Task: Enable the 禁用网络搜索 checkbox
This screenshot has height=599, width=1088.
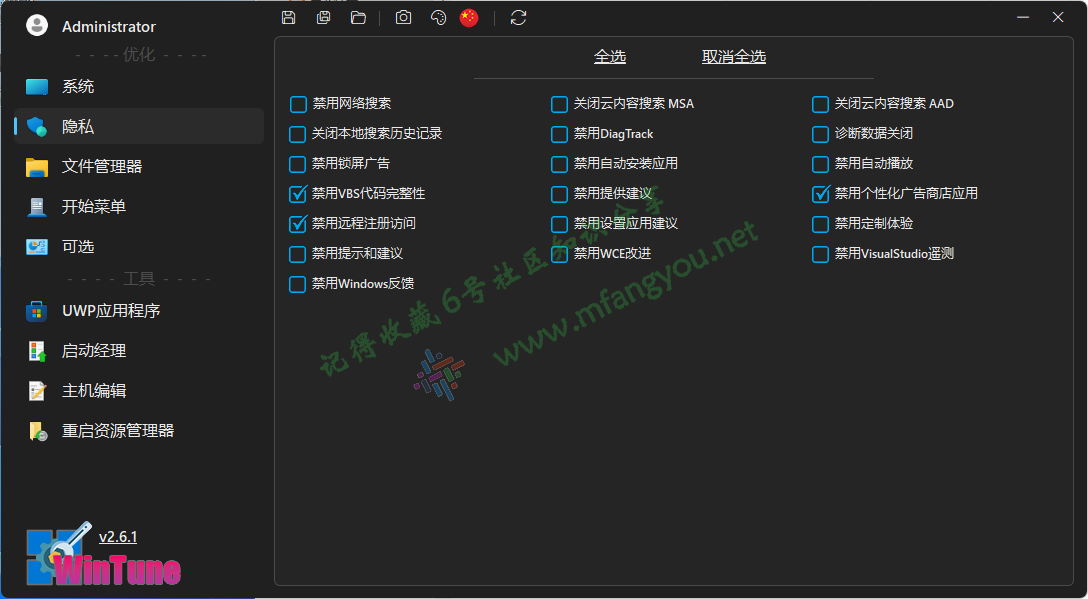Action: [298, 104]
